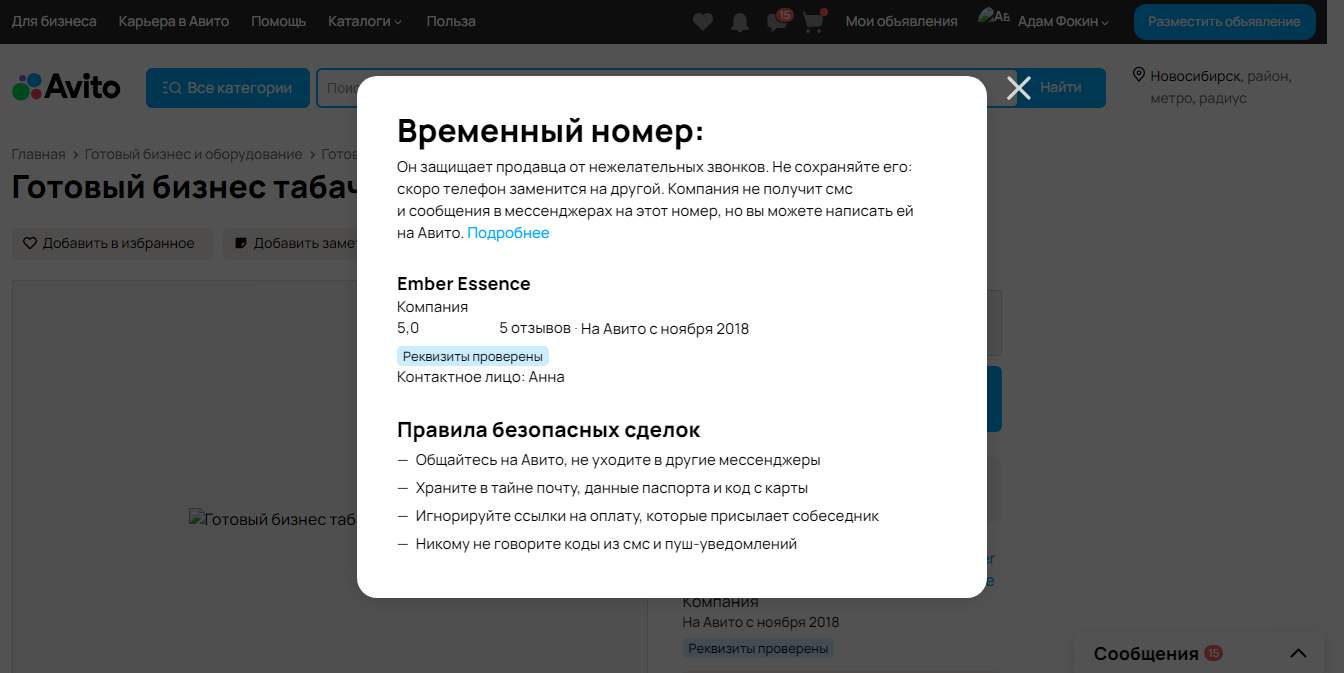Expand the Сообщения panel chevron
The height and width of the screenshot is (673, 1344).
pyautogui.click(x=1298, y=653)
